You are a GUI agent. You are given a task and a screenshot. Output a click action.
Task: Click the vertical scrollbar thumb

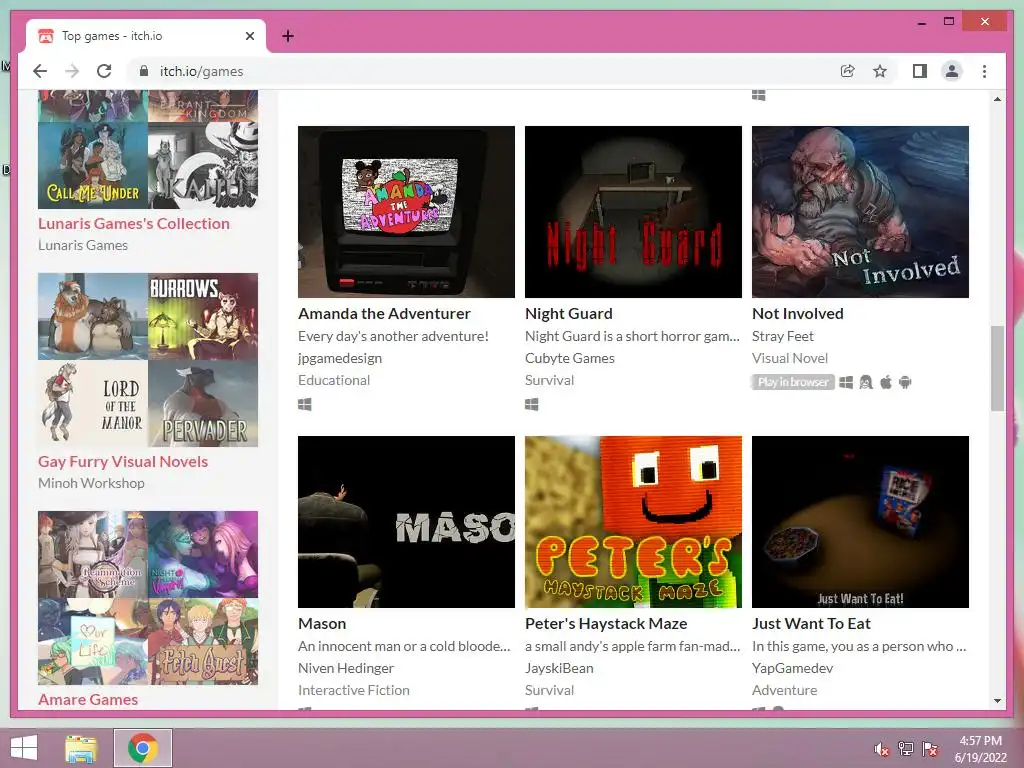[997, 368]
